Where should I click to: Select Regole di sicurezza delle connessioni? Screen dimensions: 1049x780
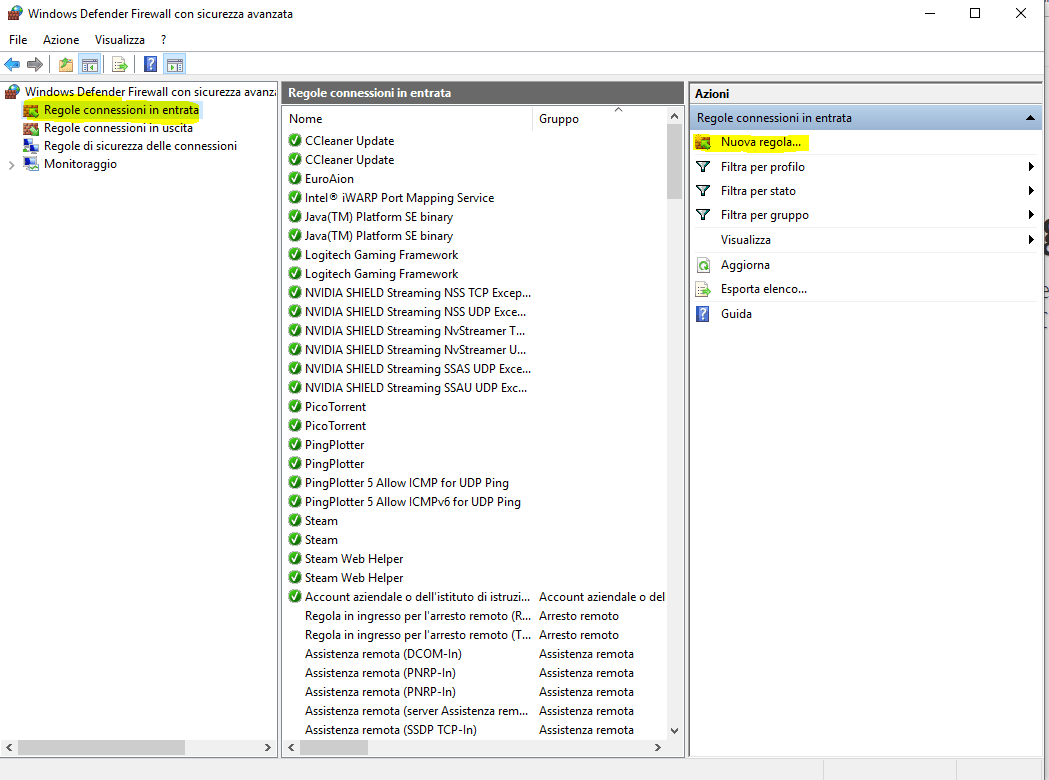pos(140,146)
